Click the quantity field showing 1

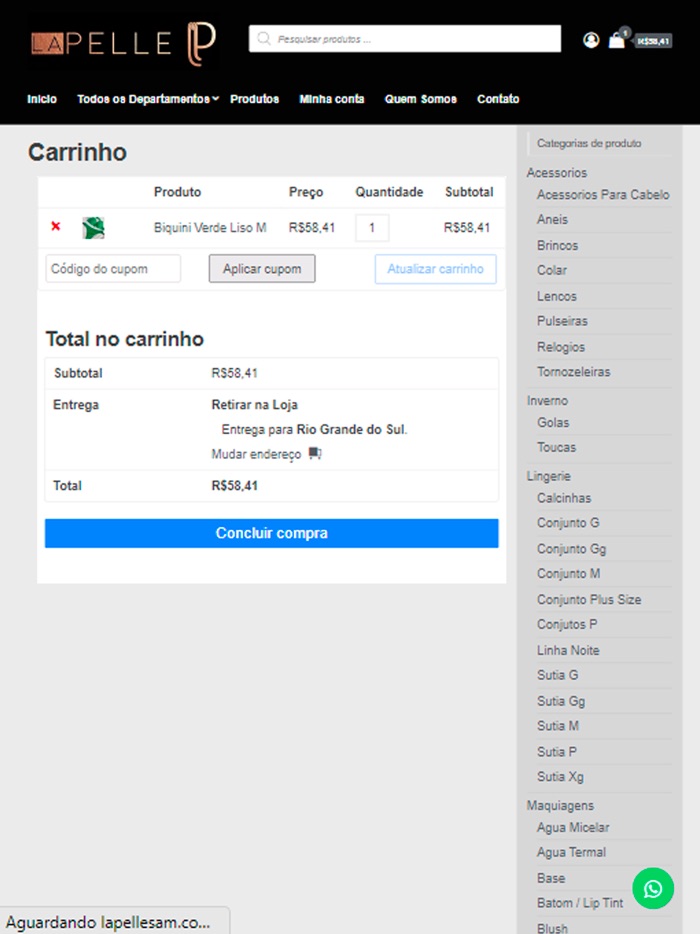point(372,228)
